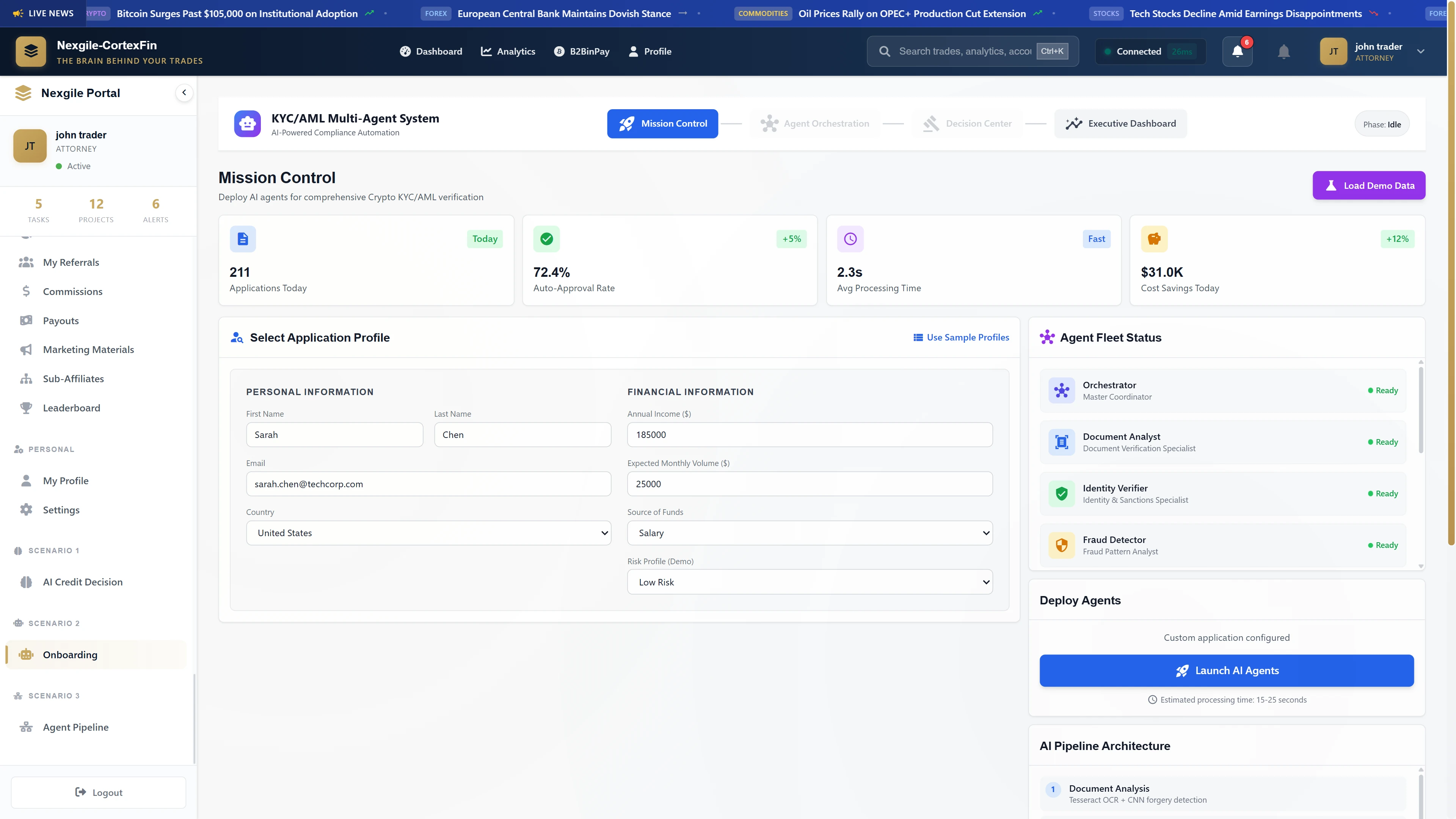Image resolution: width=1456 pixels, height=819 pixels.
Task: Open the Analytics menu item
Action: (x=508, y=51)
